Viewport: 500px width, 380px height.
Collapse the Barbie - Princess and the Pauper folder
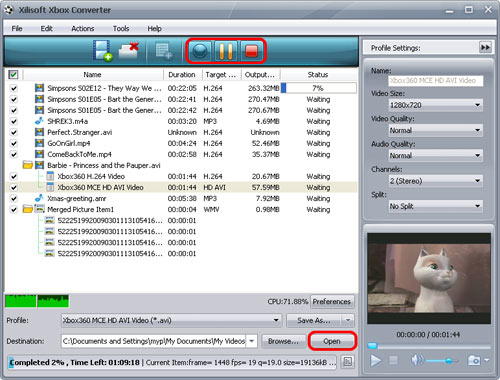(x=28, y=165)
